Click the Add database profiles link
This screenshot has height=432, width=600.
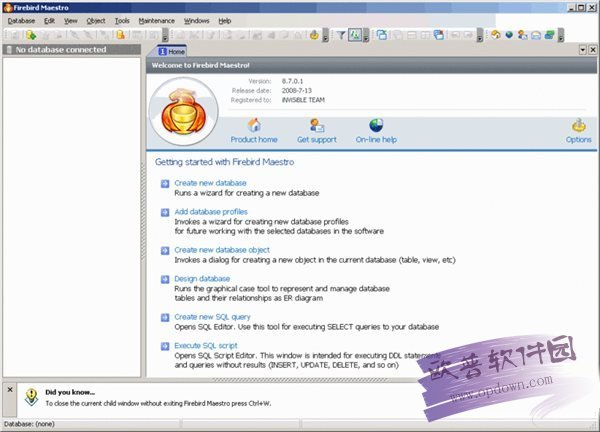point(211,212)
